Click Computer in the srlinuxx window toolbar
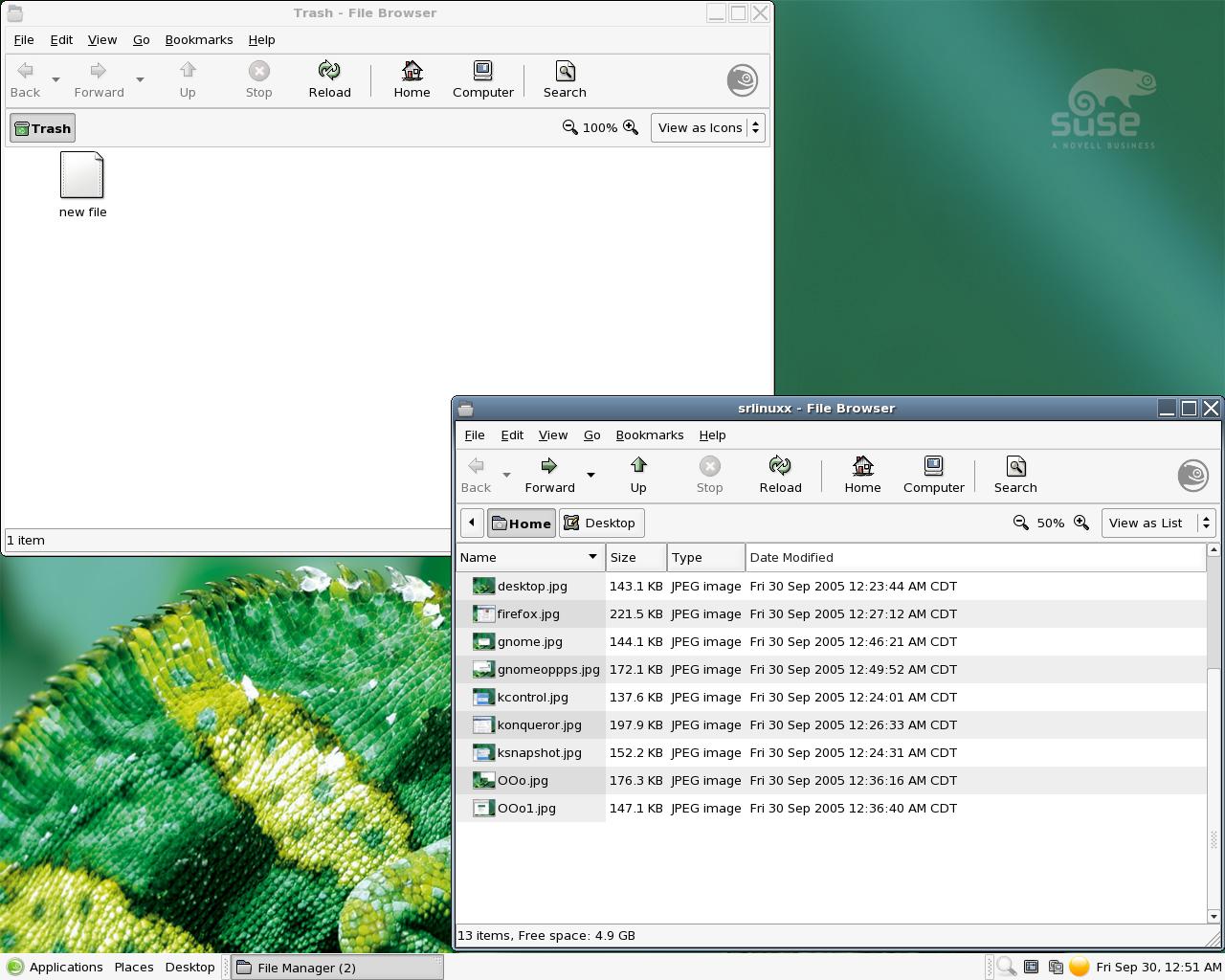 tap(933, 475)
